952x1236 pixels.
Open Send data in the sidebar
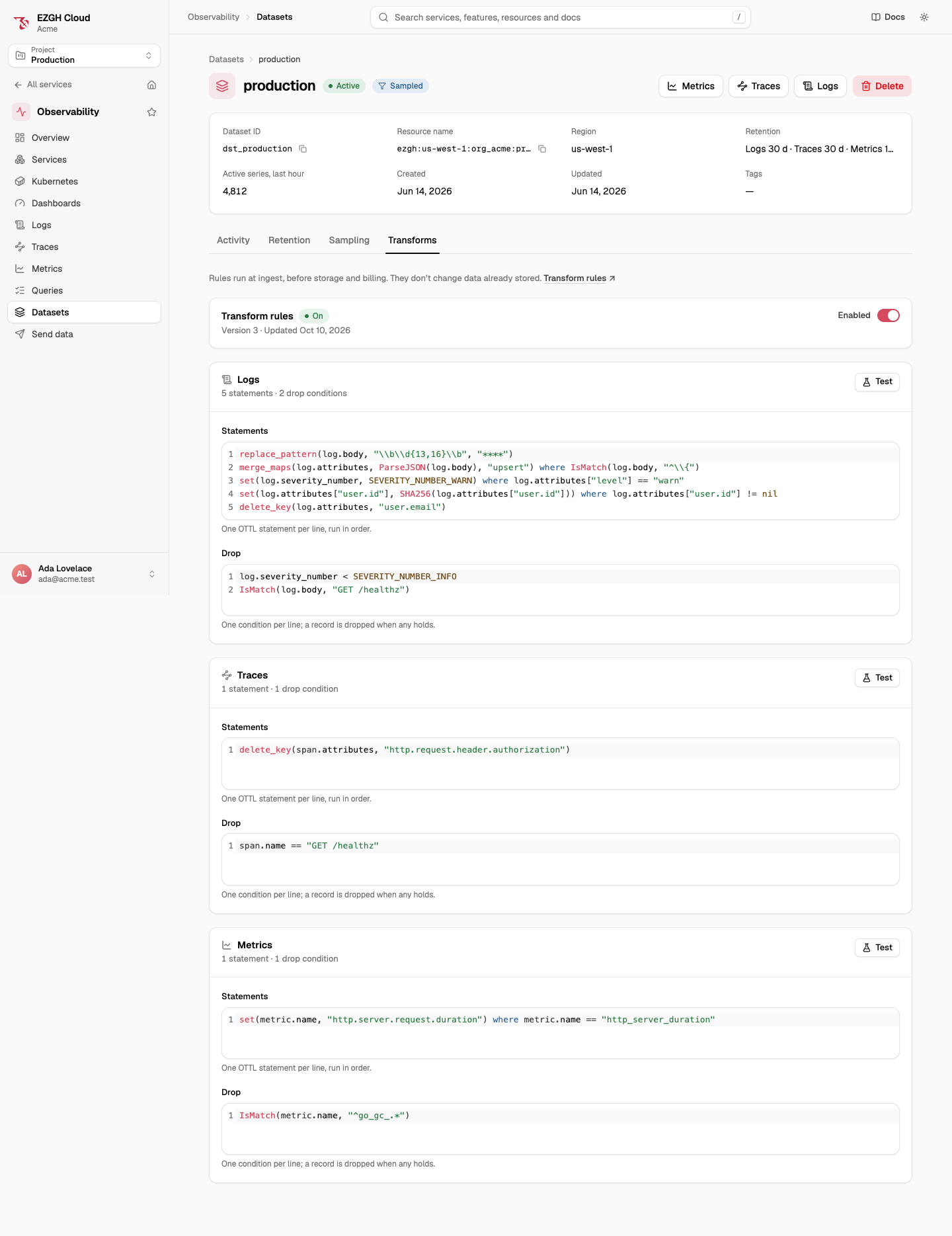click(x=84, y=334)
